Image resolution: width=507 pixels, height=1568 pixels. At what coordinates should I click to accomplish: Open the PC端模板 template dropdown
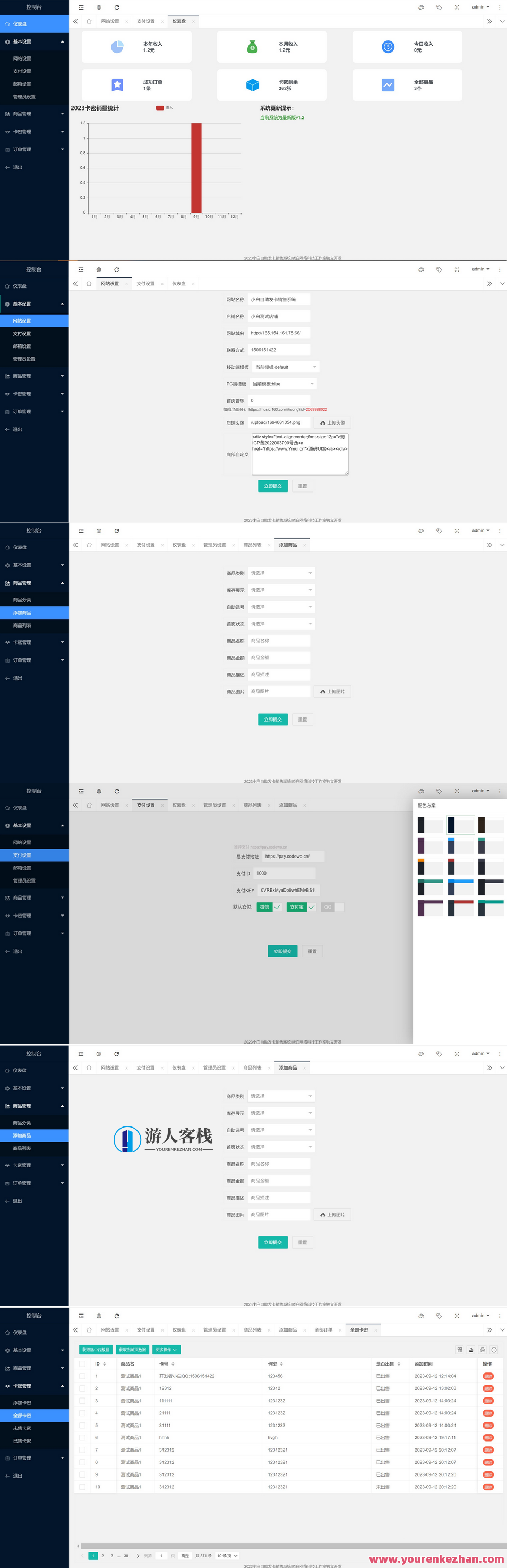click(x=283, y=384)
